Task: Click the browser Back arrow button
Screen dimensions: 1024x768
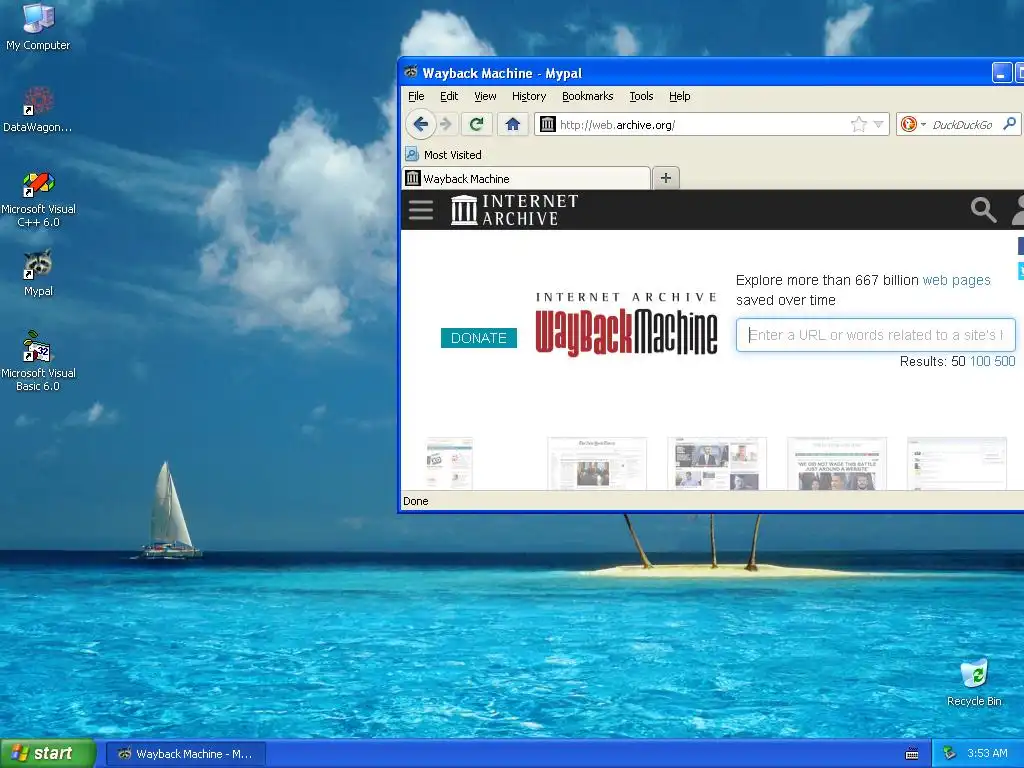Action: (x=421, y=124)
